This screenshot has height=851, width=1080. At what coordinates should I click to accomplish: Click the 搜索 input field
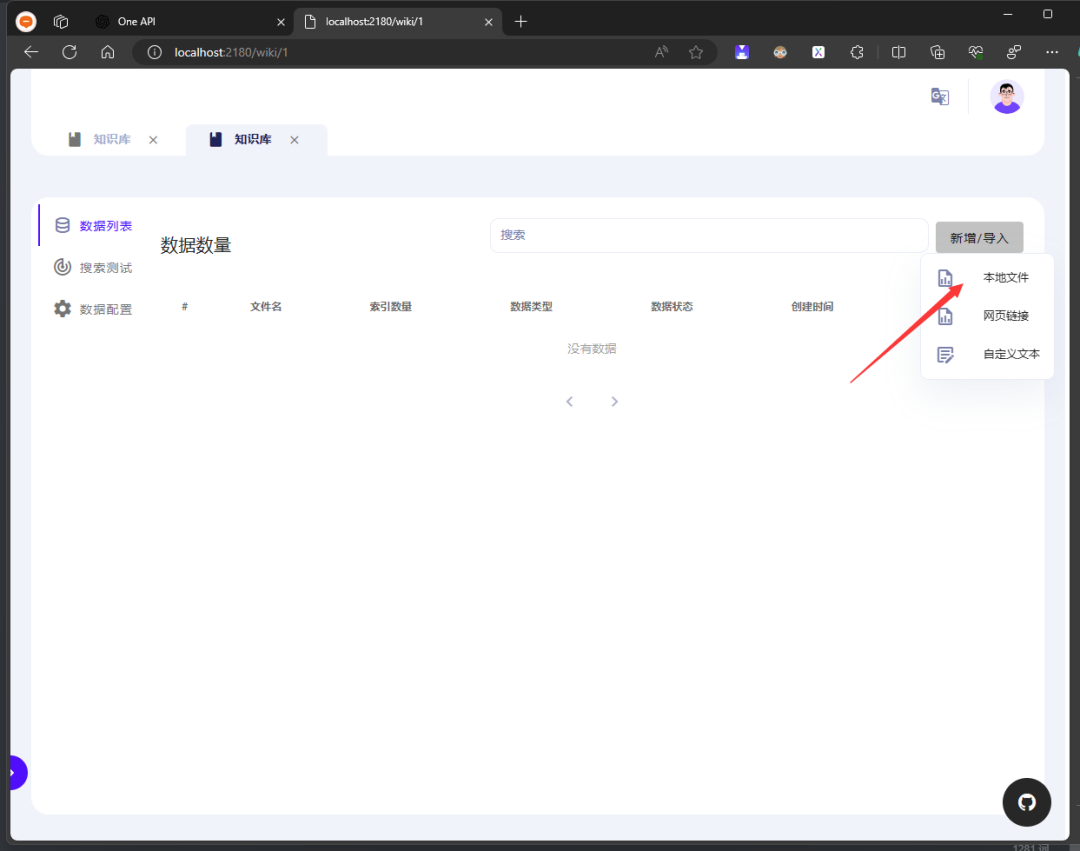point(708,235)
